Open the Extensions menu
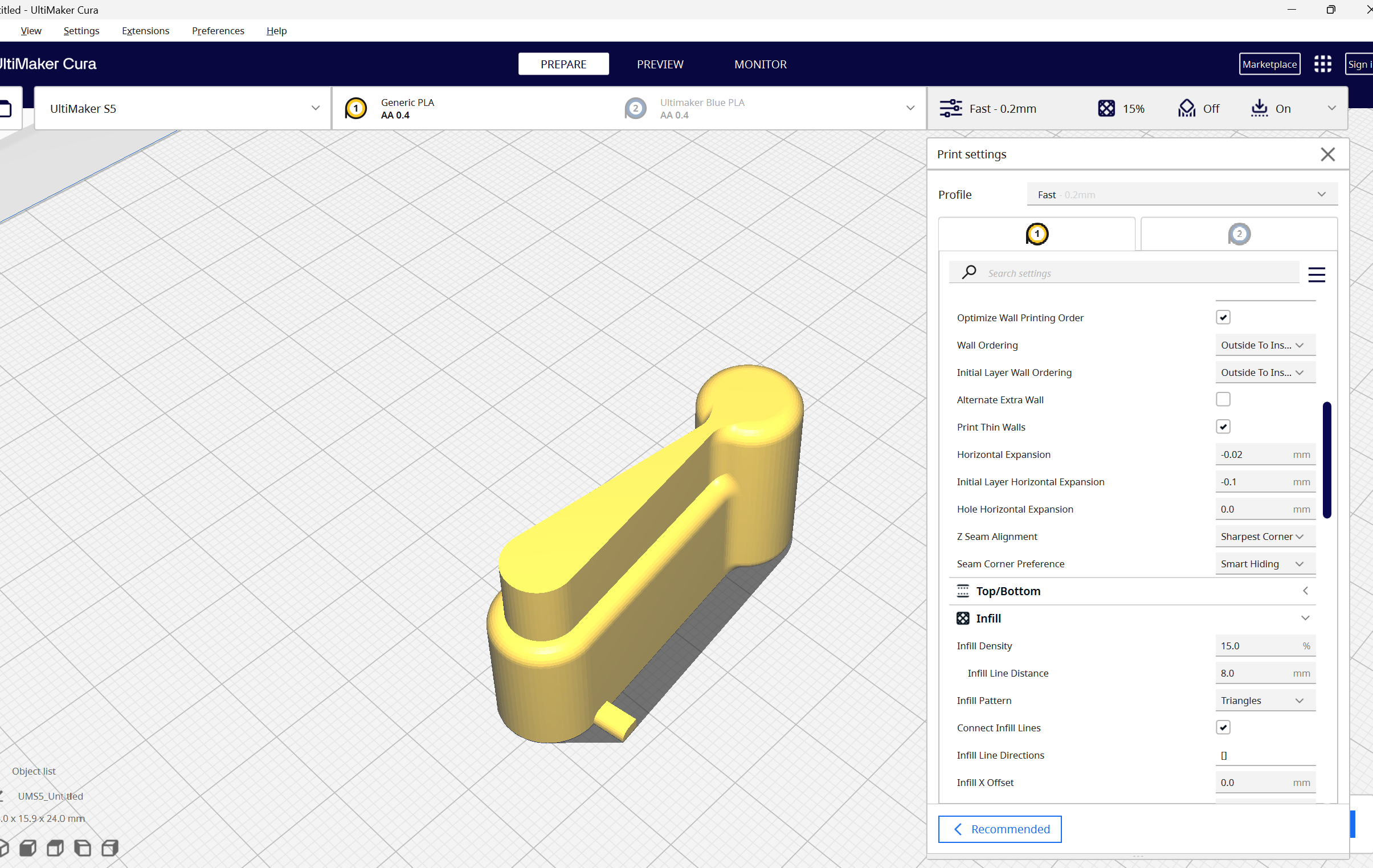The image size is (1373, 868). (145, 31)
